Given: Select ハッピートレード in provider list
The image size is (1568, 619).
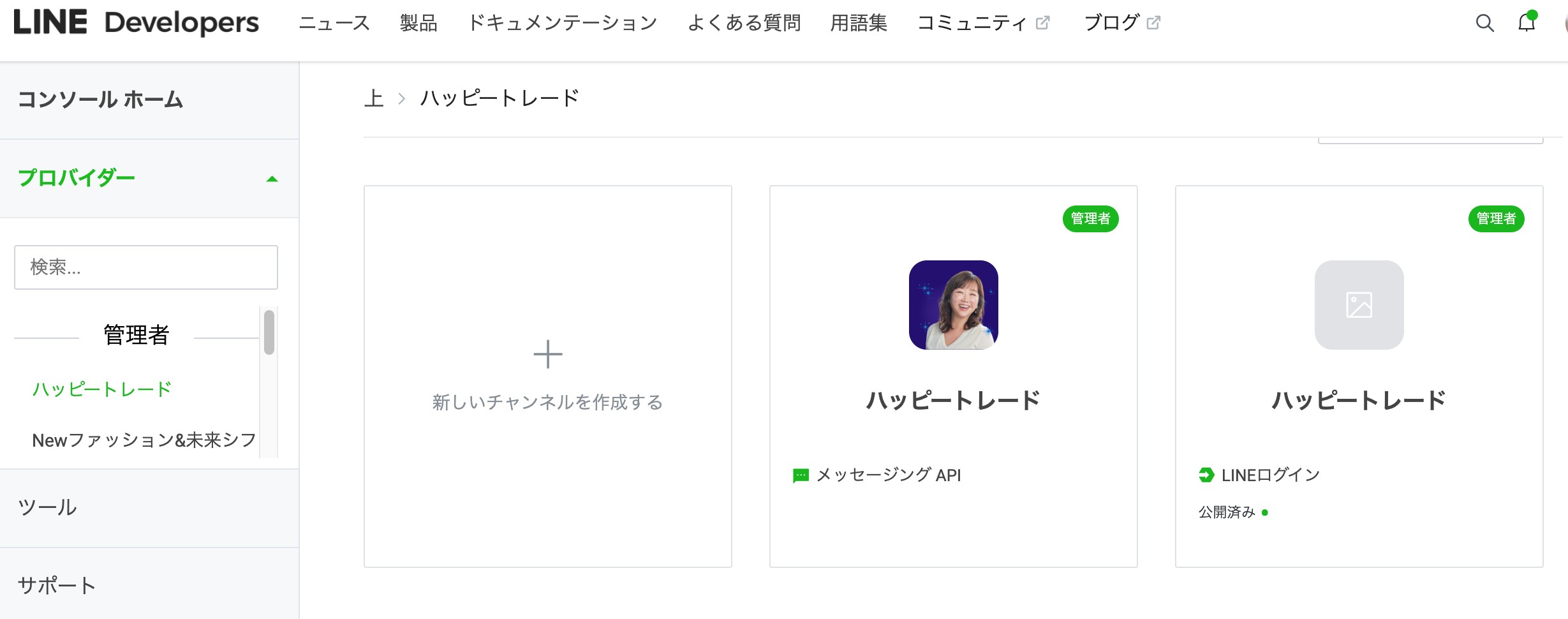Looking at the screenshot, I should click(x=102, y=389).
